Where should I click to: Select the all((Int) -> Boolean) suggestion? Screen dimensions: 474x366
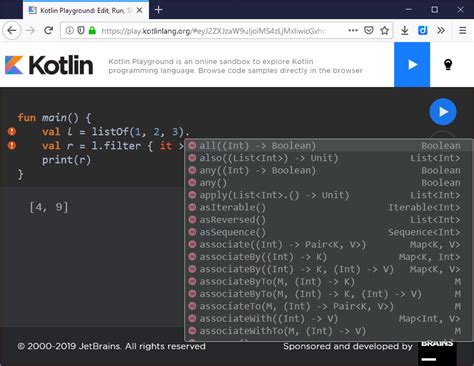(328, 146)
